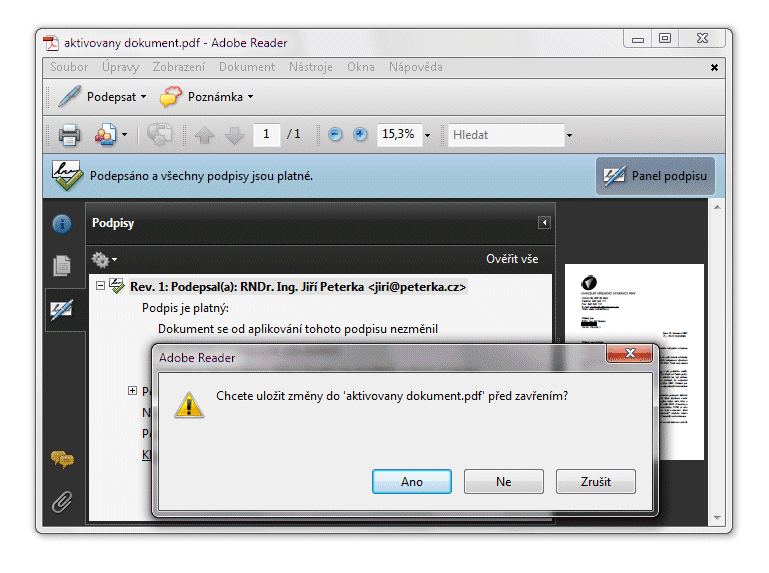Viewport: 769px width, 573px height.
Task: Click the signatures sidebar pen icon
Action: [x=62, y=310]
